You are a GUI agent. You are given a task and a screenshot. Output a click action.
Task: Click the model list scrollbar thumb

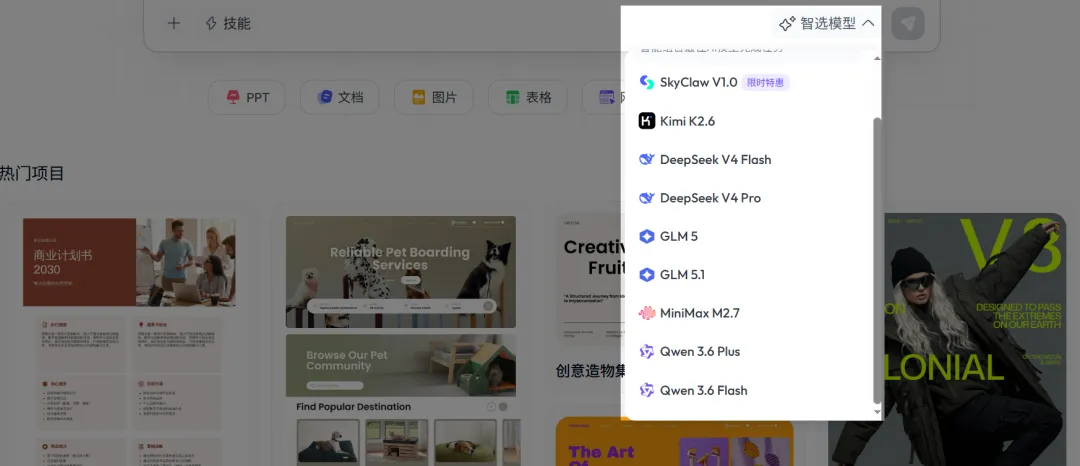click(x=877, y=260)
